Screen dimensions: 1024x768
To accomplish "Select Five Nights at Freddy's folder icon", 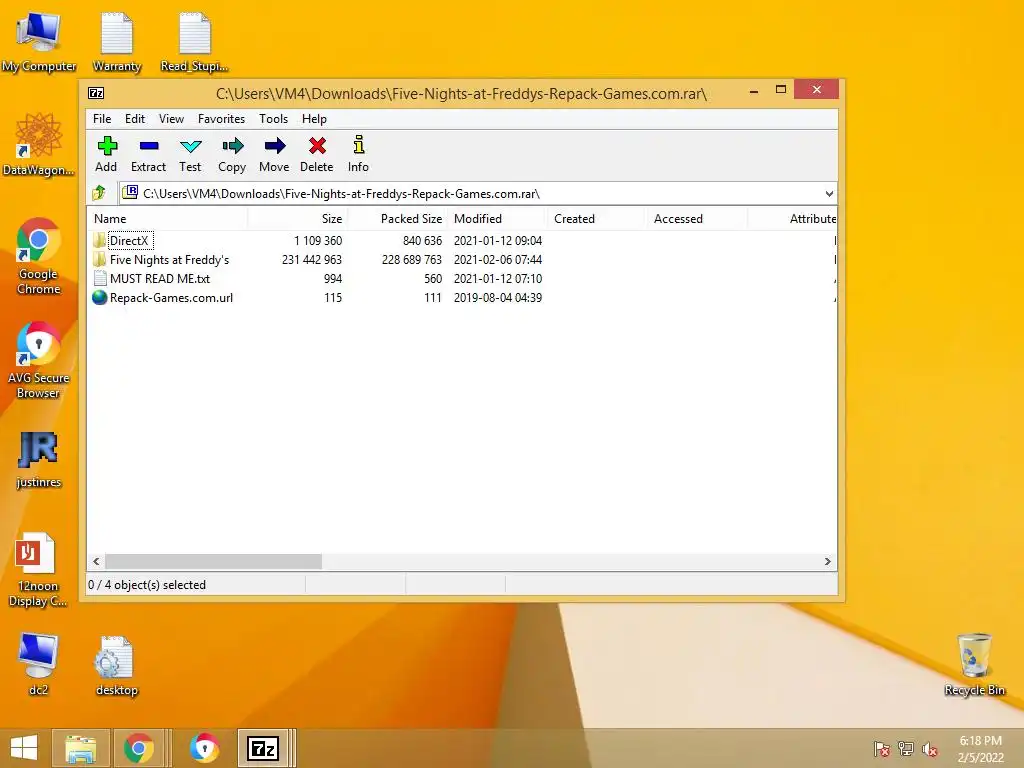I will [99, 259].
